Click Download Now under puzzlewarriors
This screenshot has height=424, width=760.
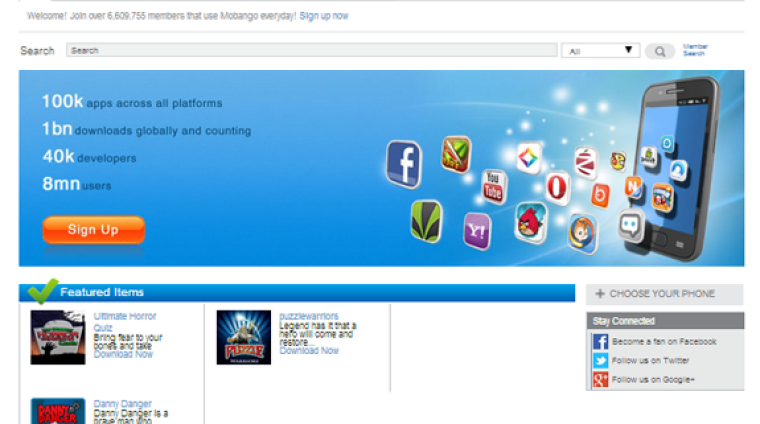pyautogui.click(x=309, y=351)
